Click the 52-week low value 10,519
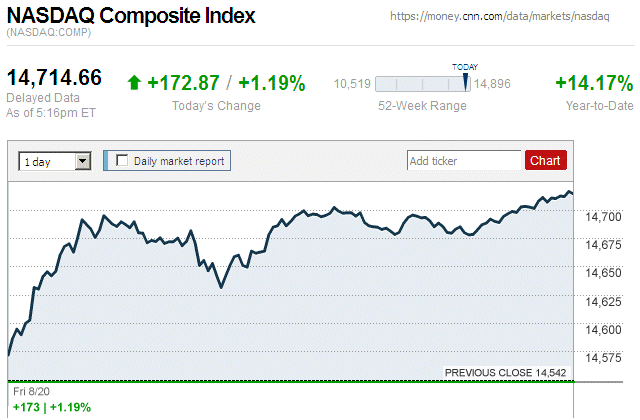The image size is (640, 420). [352, 84]
